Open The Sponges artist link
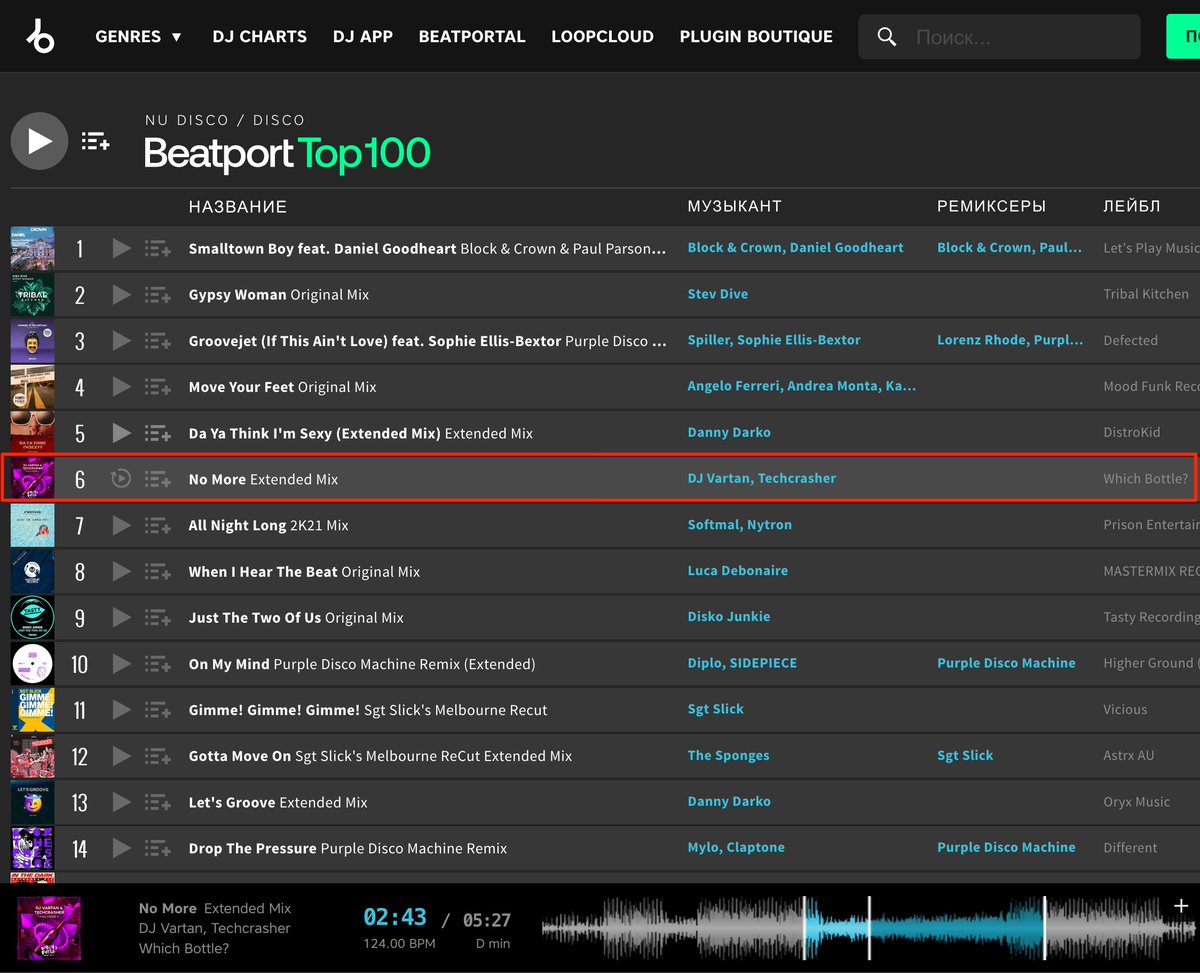The image size is (1200, 973). (728, 755)
